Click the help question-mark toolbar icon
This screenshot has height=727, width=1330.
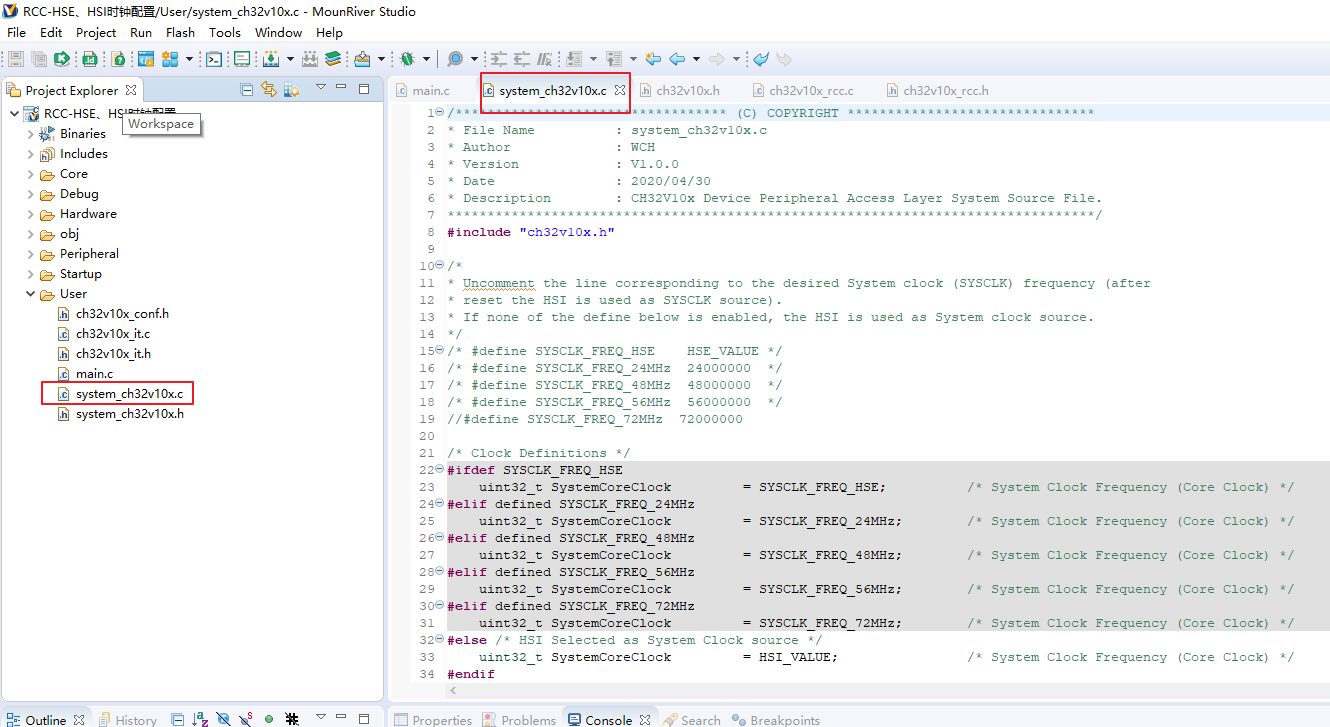pos(118,59)
